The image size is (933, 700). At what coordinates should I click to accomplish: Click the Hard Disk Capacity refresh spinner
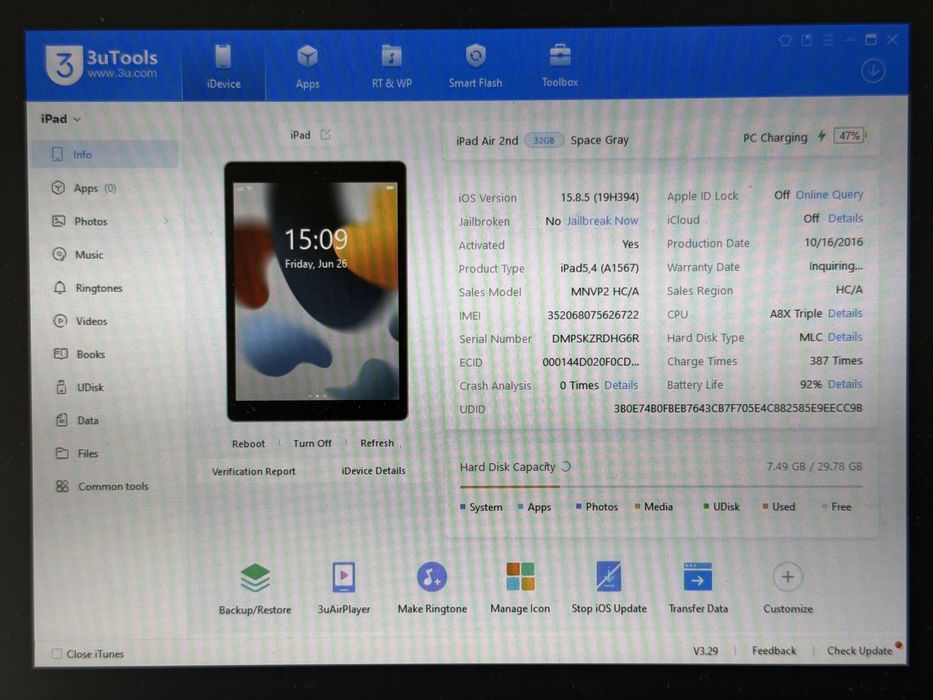566,467
